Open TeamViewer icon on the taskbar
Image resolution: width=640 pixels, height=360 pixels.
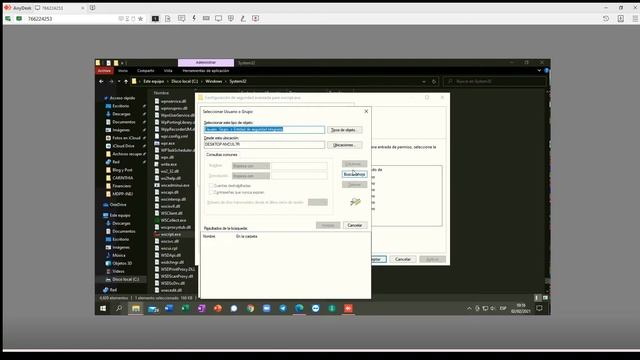[316, 309]
